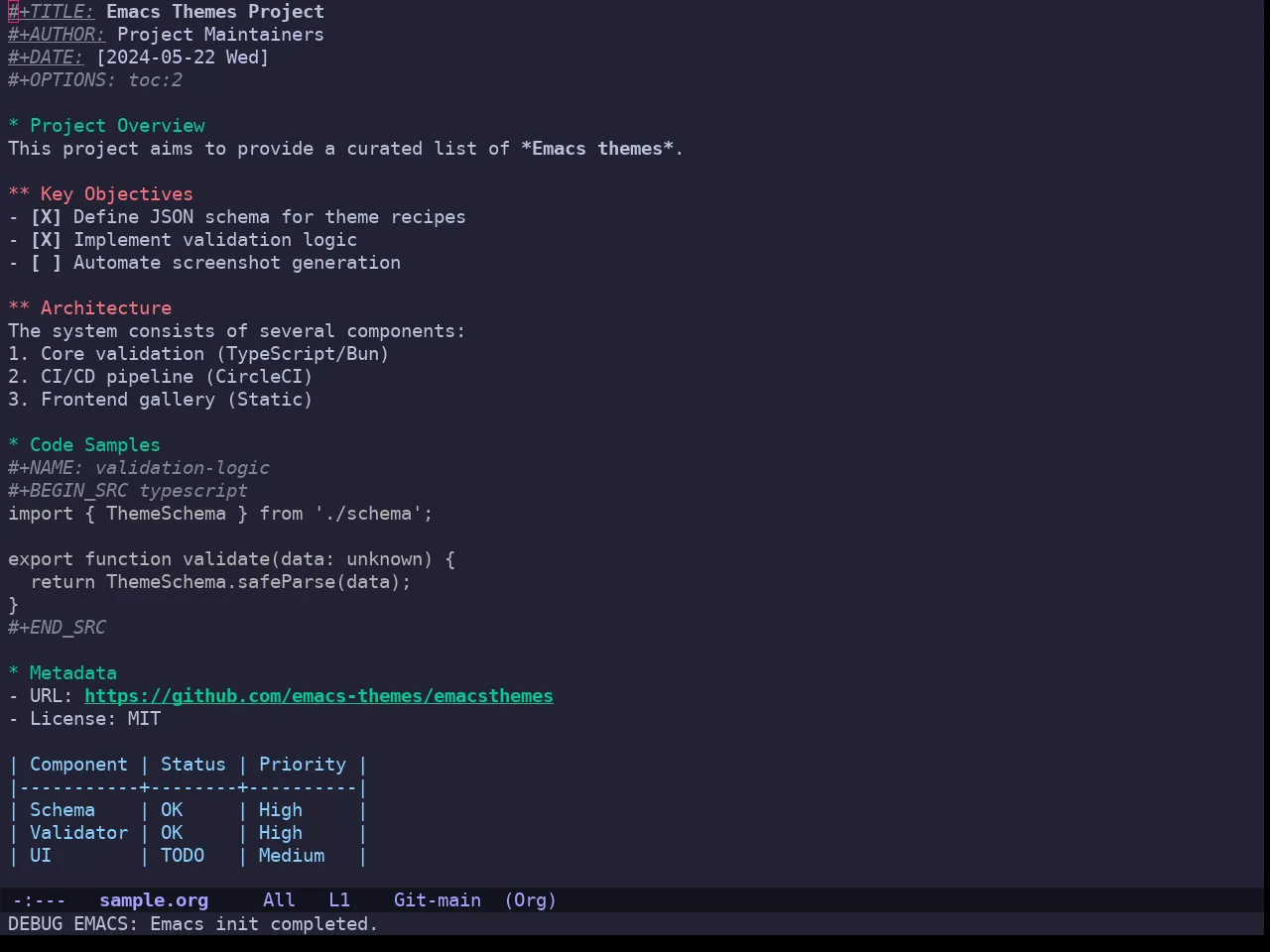
Task: Click the 'Code Samples' heading text
Action: click(x=95, y=445)
